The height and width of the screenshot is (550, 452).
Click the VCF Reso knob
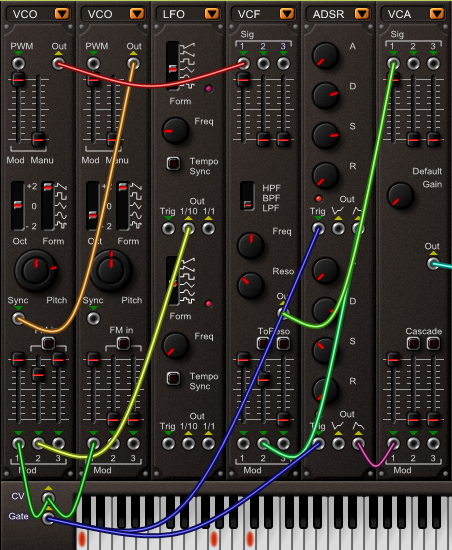pyautogui.click(x=250, y=286)
